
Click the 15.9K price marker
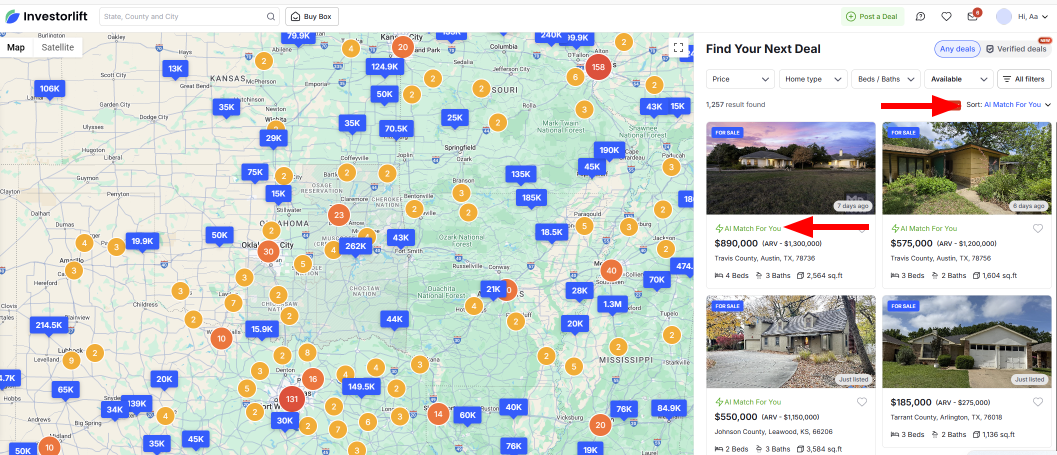tap(262, 329)
